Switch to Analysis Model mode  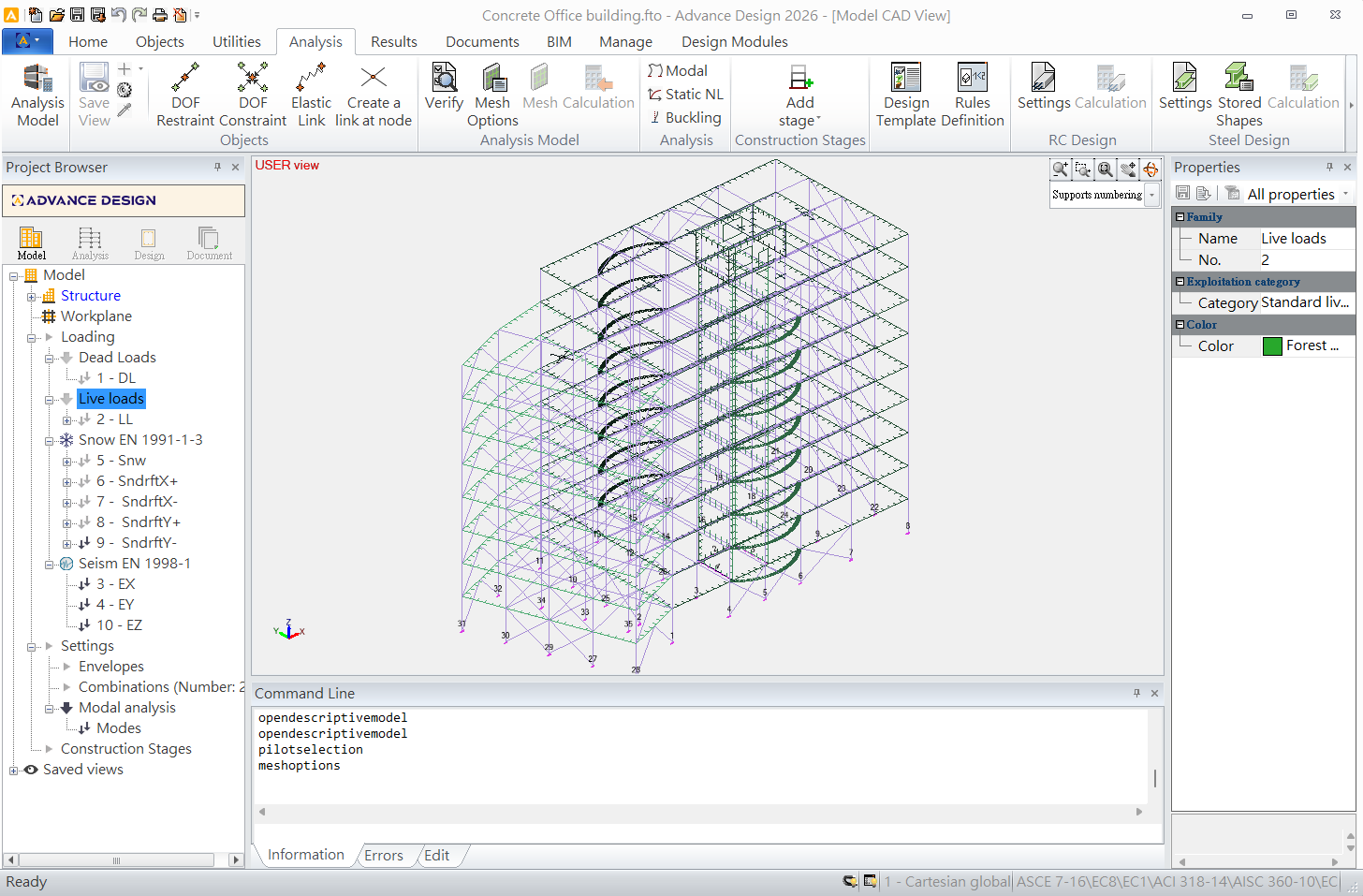[37, 95]
